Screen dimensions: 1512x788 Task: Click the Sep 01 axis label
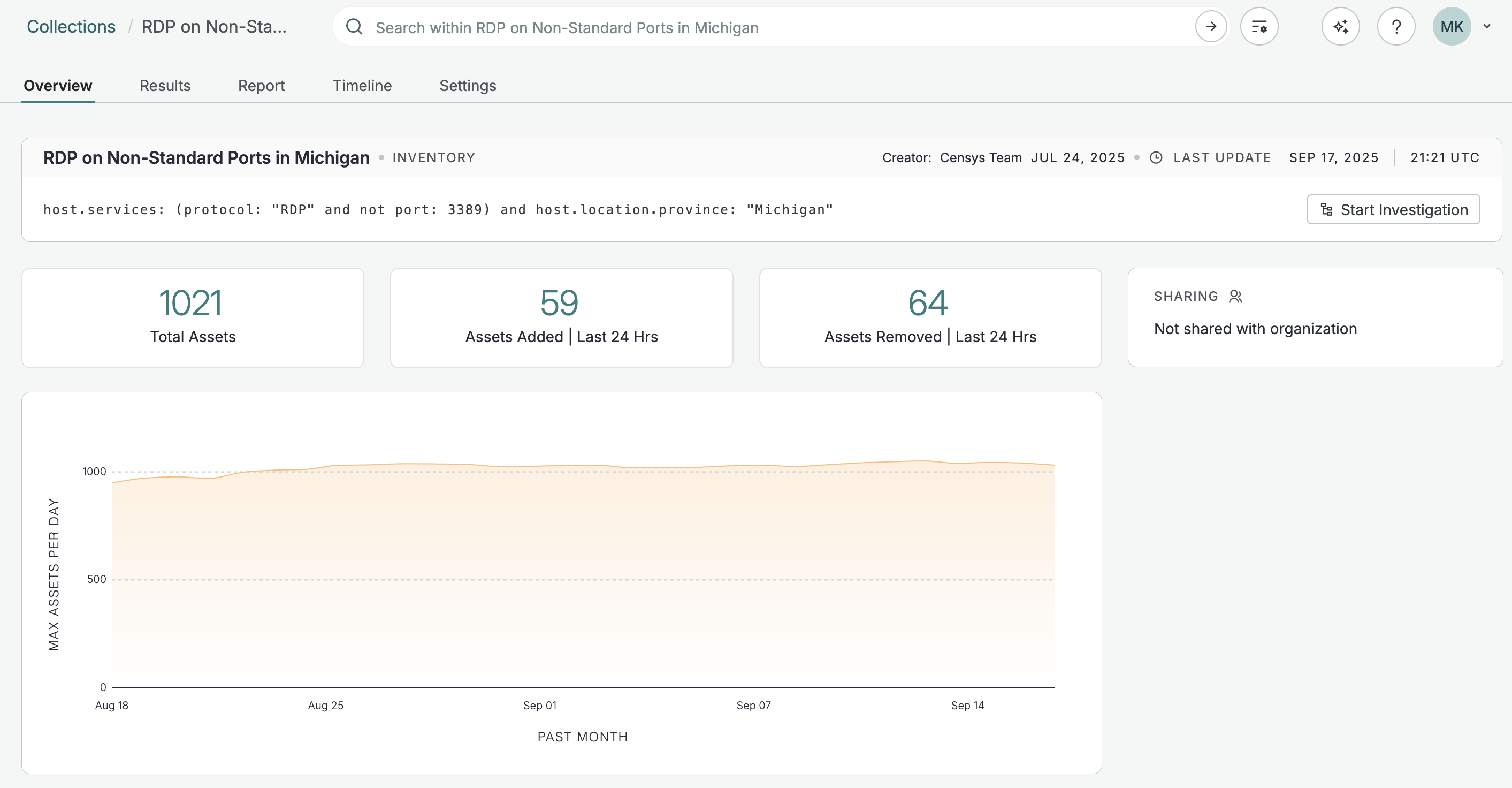coord(540,706)
